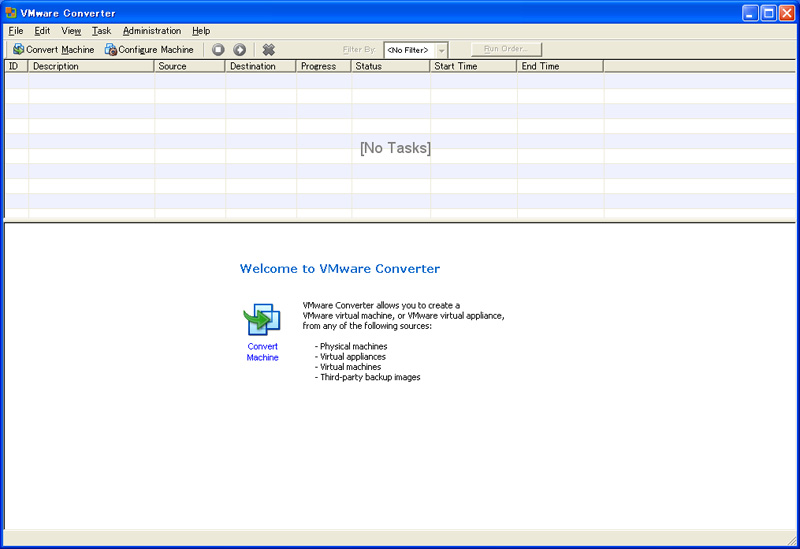Screen dimensions: 800x549
Task: Click the stop task toolbar icon
Action: tap(218, 49)
